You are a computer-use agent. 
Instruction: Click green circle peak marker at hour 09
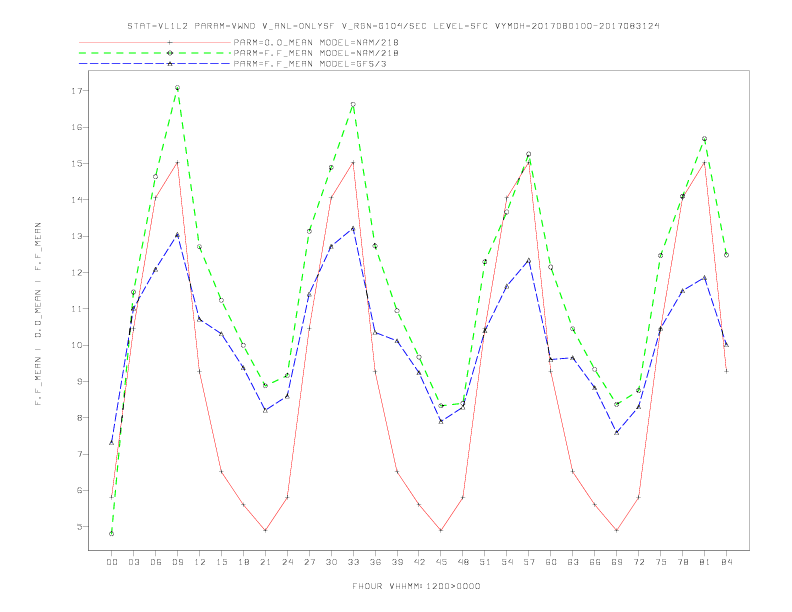pyautogui.click(x=177, y=88)
